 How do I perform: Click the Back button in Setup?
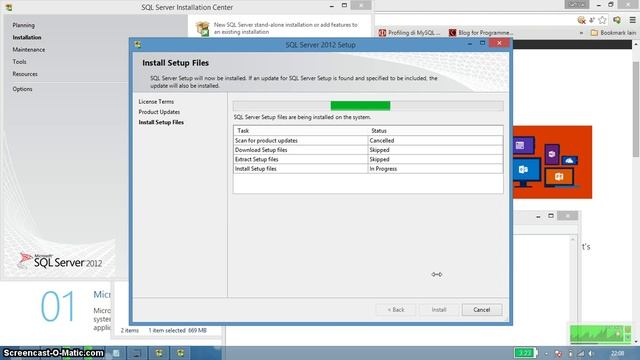pos(396,310)
